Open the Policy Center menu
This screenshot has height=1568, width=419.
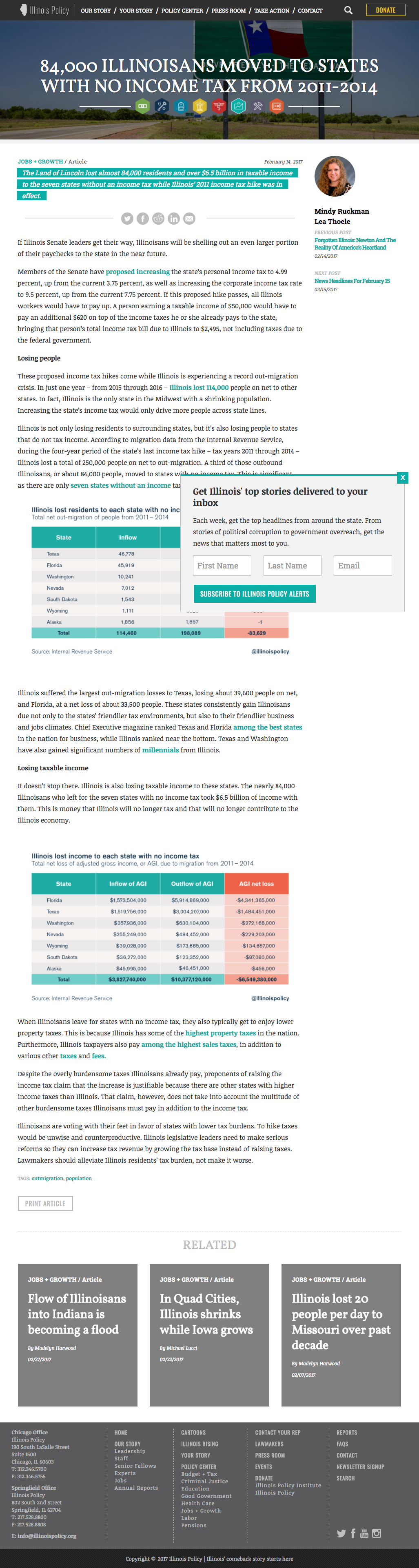[182, 10]
